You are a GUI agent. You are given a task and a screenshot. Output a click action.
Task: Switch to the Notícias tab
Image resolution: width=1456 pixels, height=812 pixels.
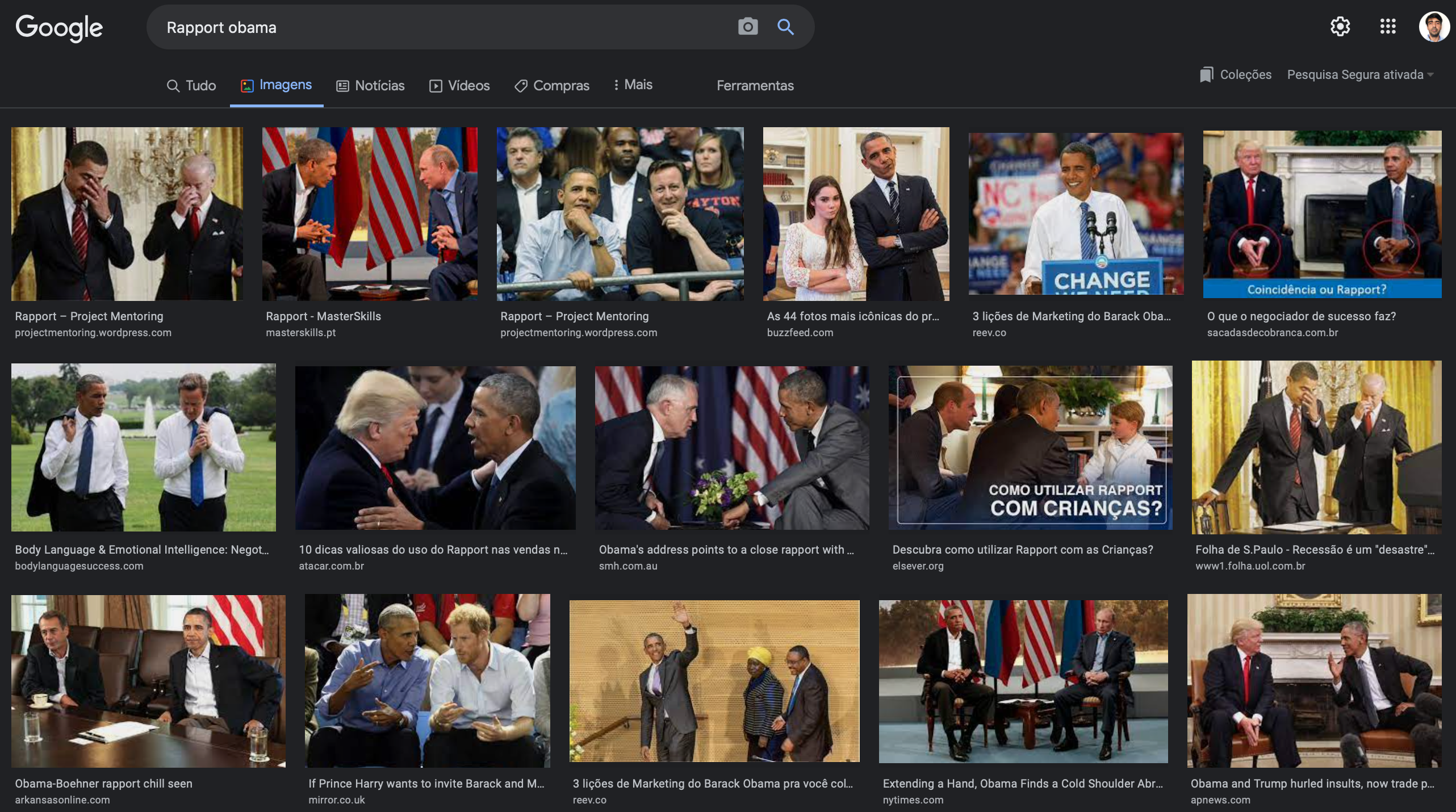(x=370, y=86)
